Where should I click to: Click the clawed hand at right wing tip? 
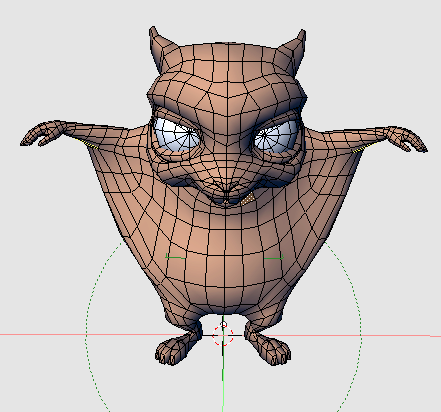[x=405, y=139]
